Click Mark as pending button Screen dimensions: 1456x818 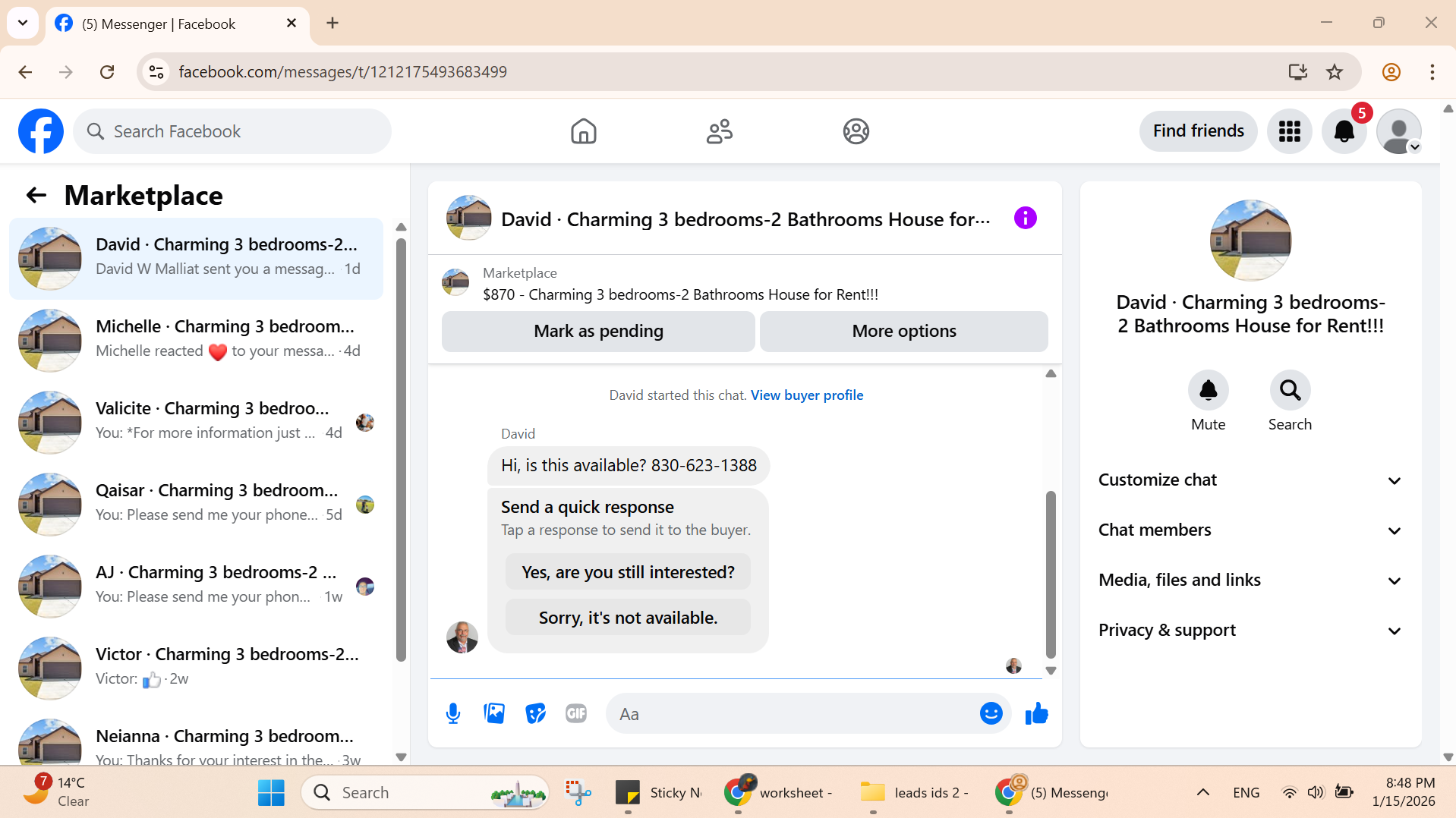pos(598,332)
